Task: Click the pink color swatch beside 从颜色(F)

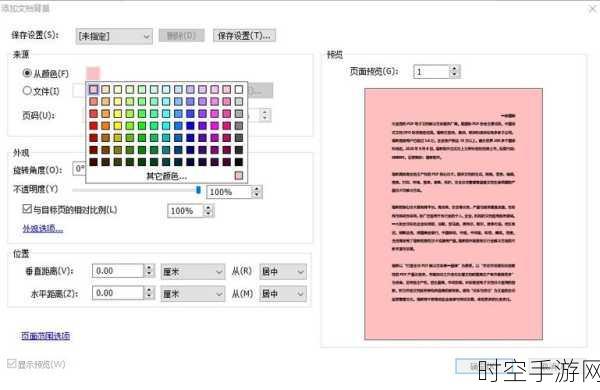Action: [x=93, y=73]
